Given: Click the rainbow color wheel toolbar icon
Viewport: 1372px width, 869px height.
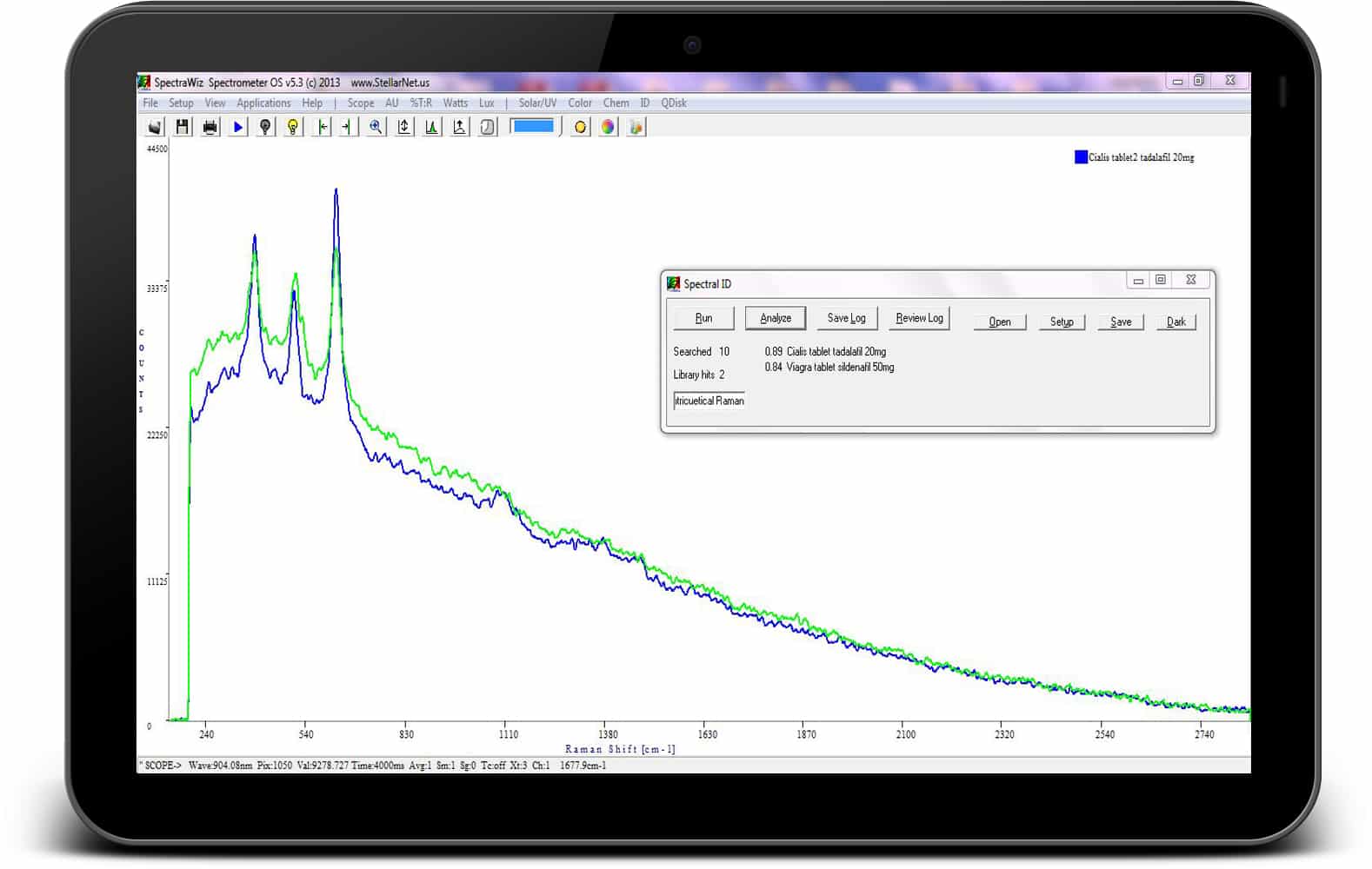Looking at the screenshot, I should [x=609, y=127].
